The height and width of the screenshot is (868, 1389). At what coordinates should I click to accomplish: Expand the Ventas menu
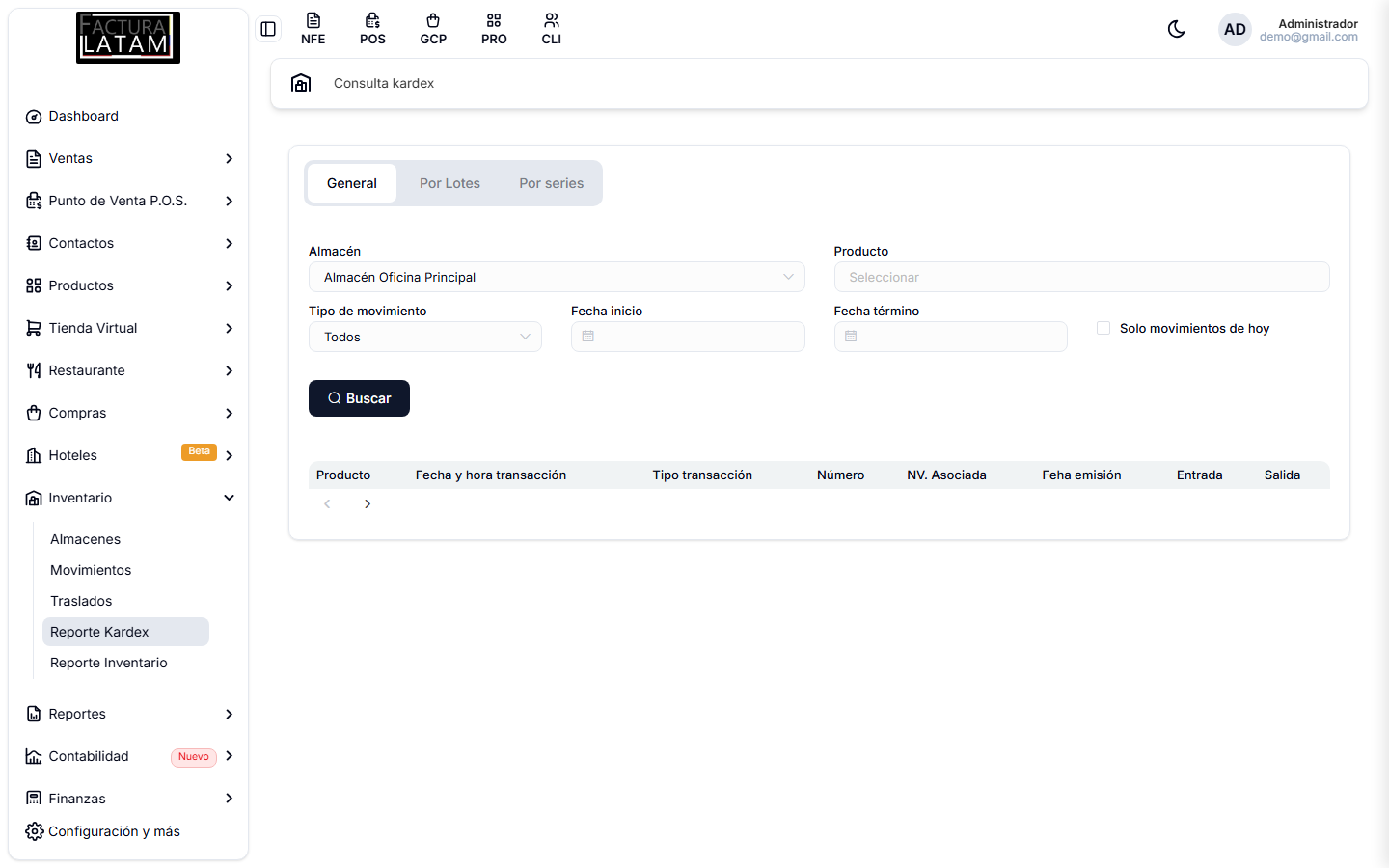point(128,158)
